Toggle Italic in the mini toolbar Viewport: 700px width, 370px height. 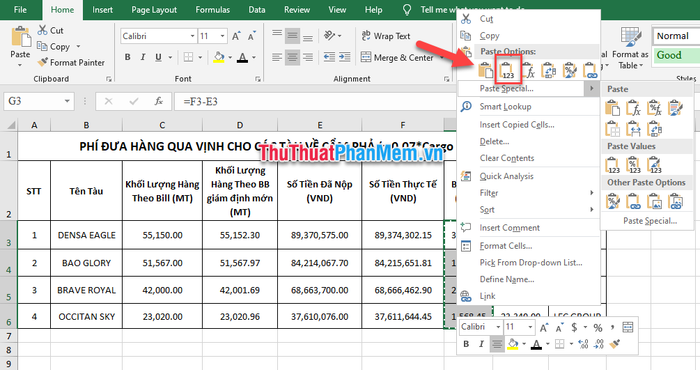pos(481,344)
